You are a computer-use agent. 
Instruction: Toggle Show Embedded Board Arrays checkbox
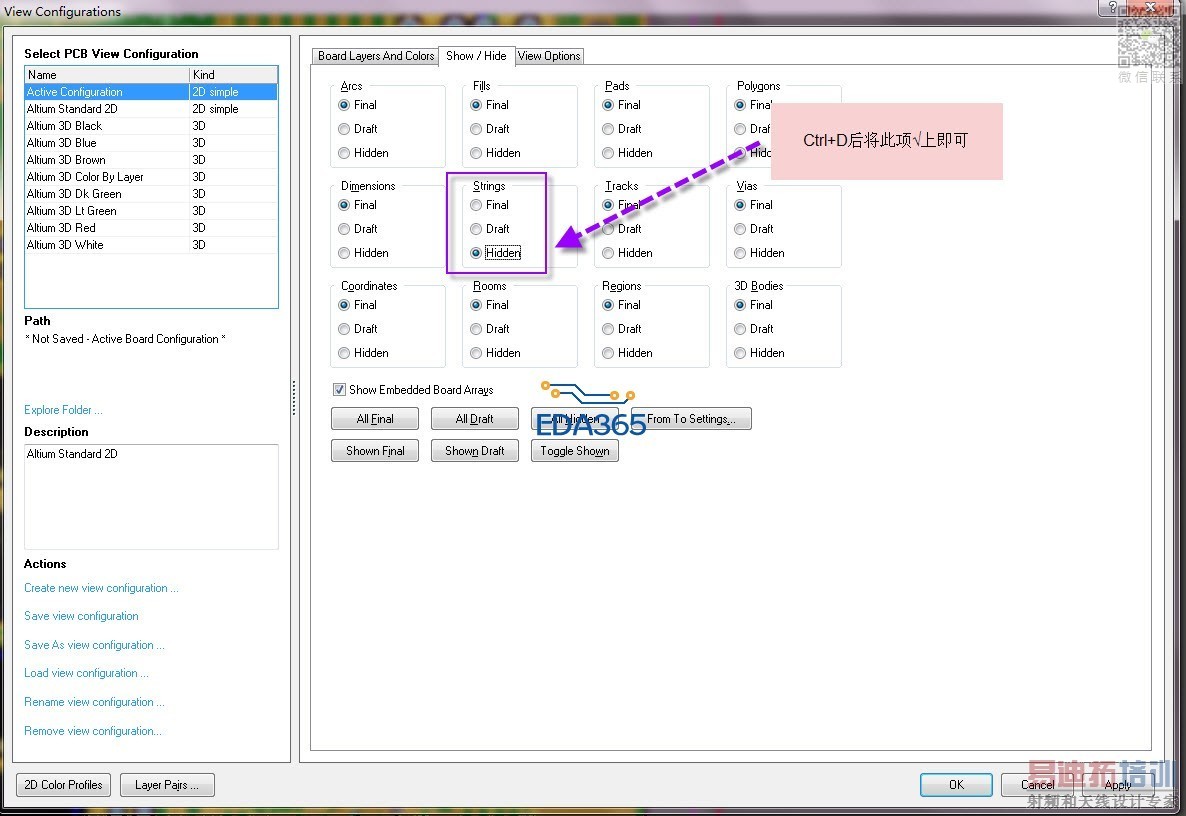point(340,389)
